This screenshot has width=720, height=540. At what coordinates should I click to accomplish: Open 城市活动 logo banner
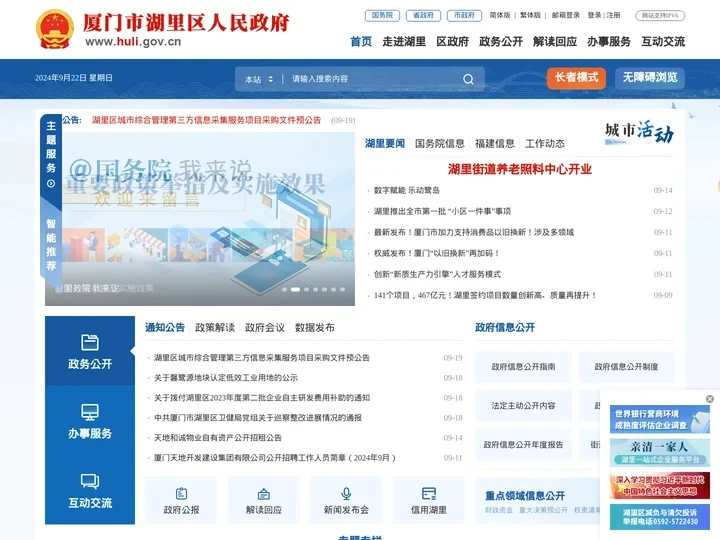639,133
